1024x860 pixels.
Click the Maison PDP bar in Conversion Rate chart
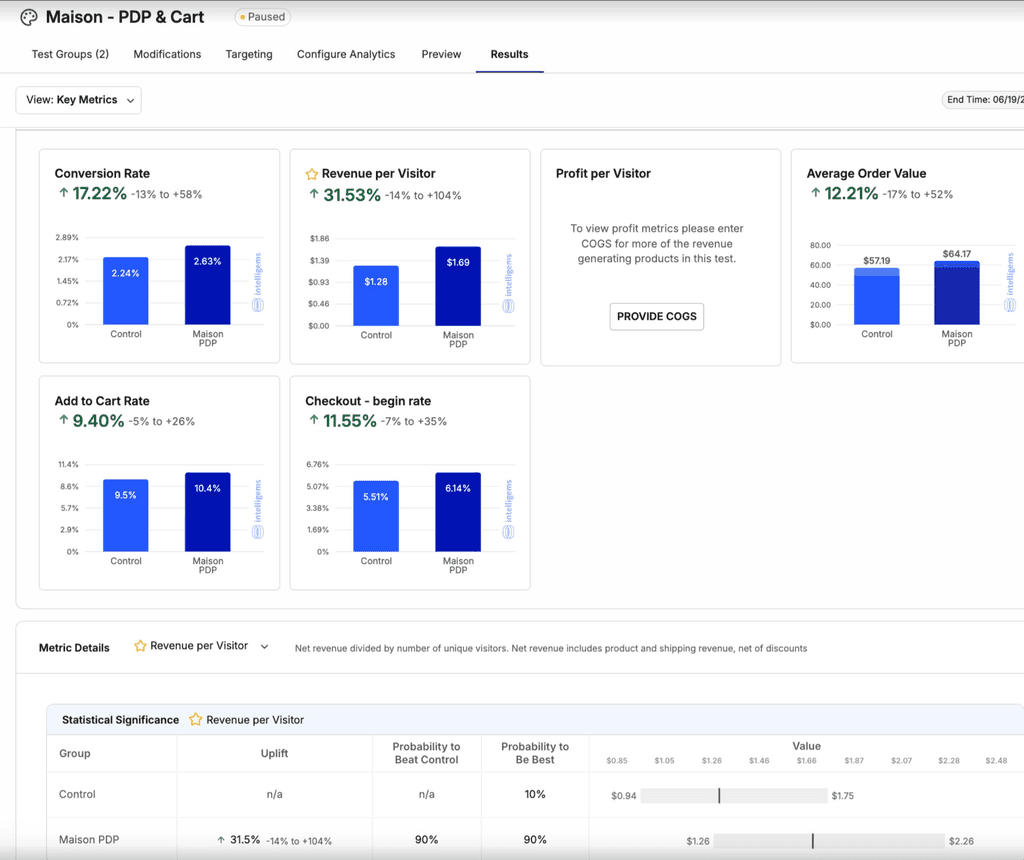(208, 285)
